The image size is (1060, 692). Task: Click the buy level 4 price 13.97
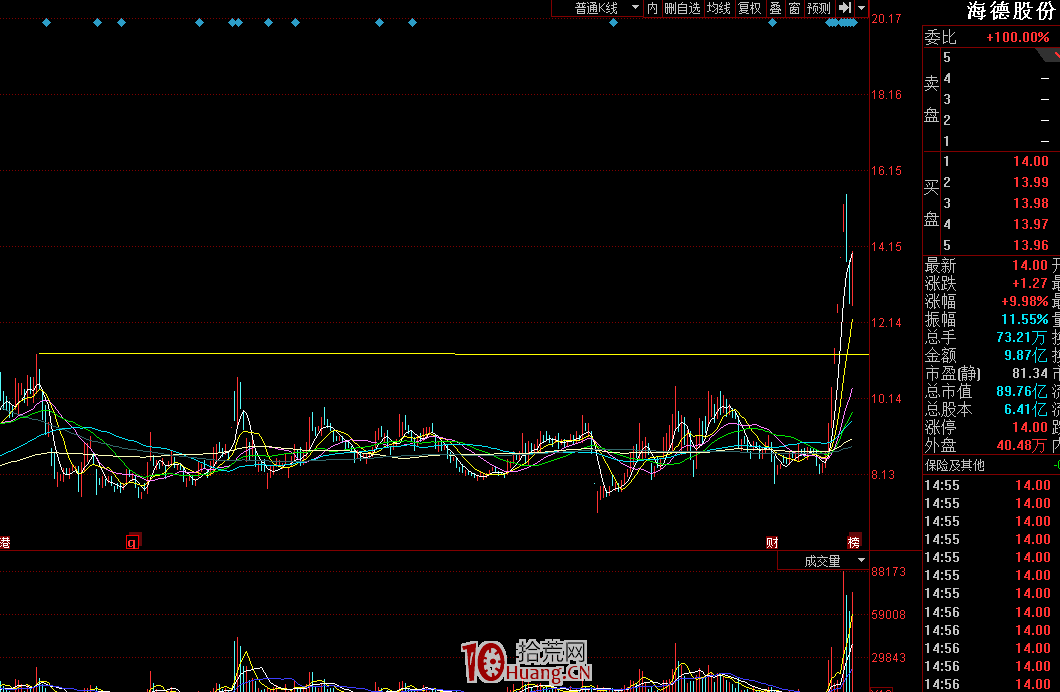point(1031,224)
